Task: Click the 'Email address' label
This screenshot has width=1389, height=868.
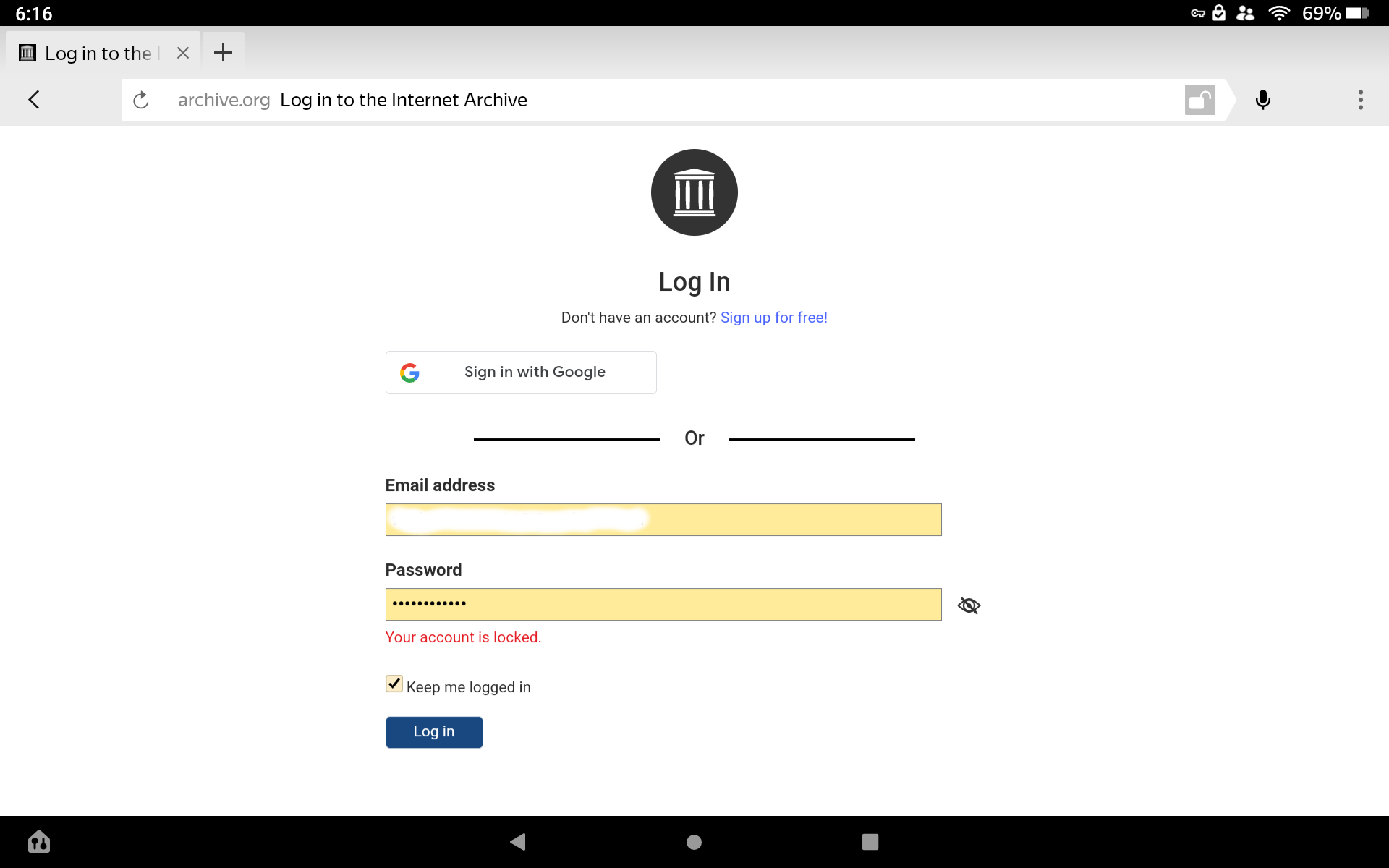Action: tap(440, 485)
